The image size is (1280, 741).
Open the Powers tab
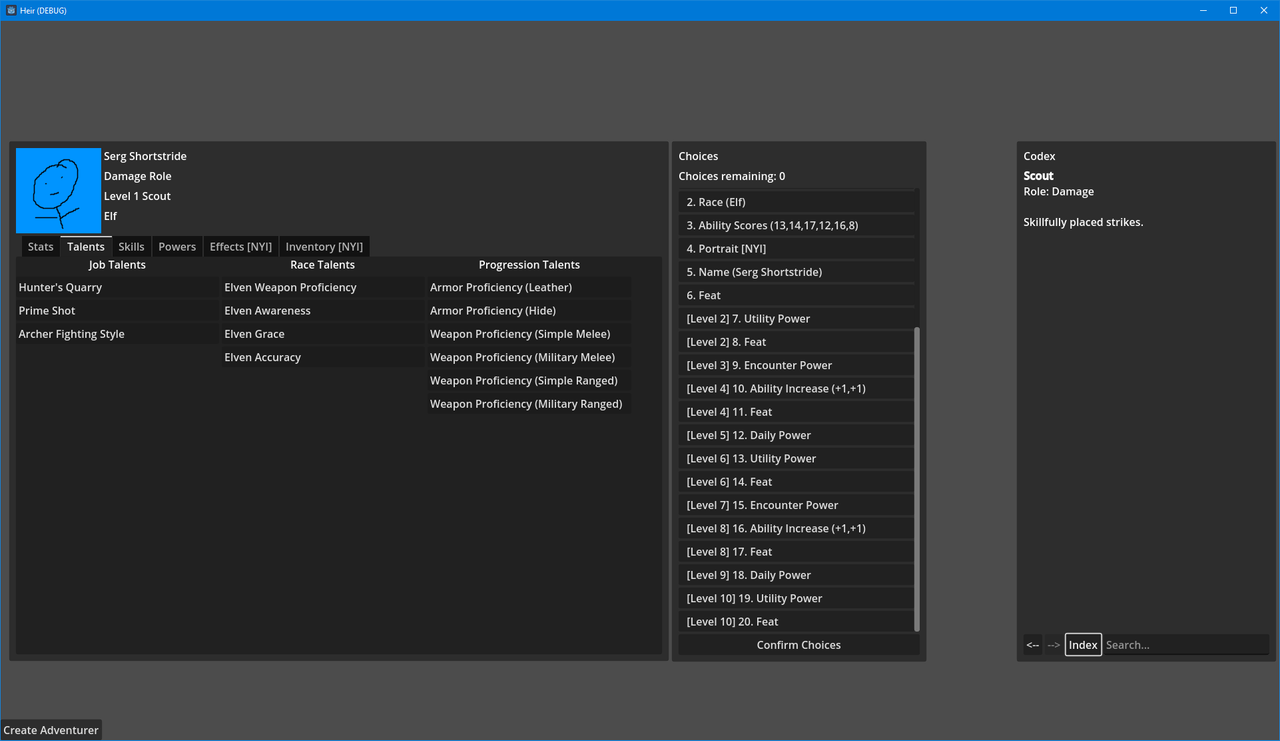(x=177, y=247)
